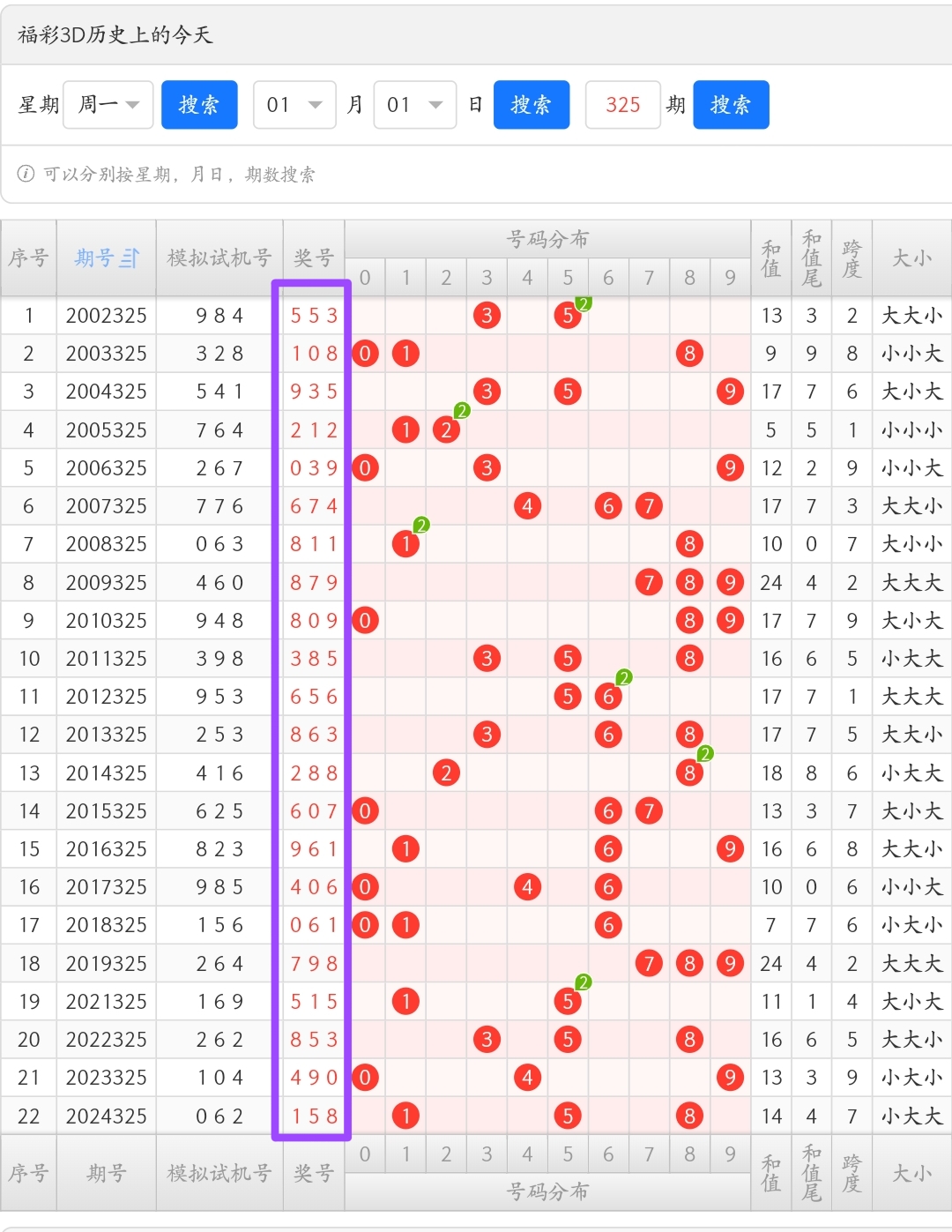The height and width of the screenshot is (1232, 952).
Task: Click the red ball 0 in row 2003325
Action: pyautogui.click(x=365, y=354)
